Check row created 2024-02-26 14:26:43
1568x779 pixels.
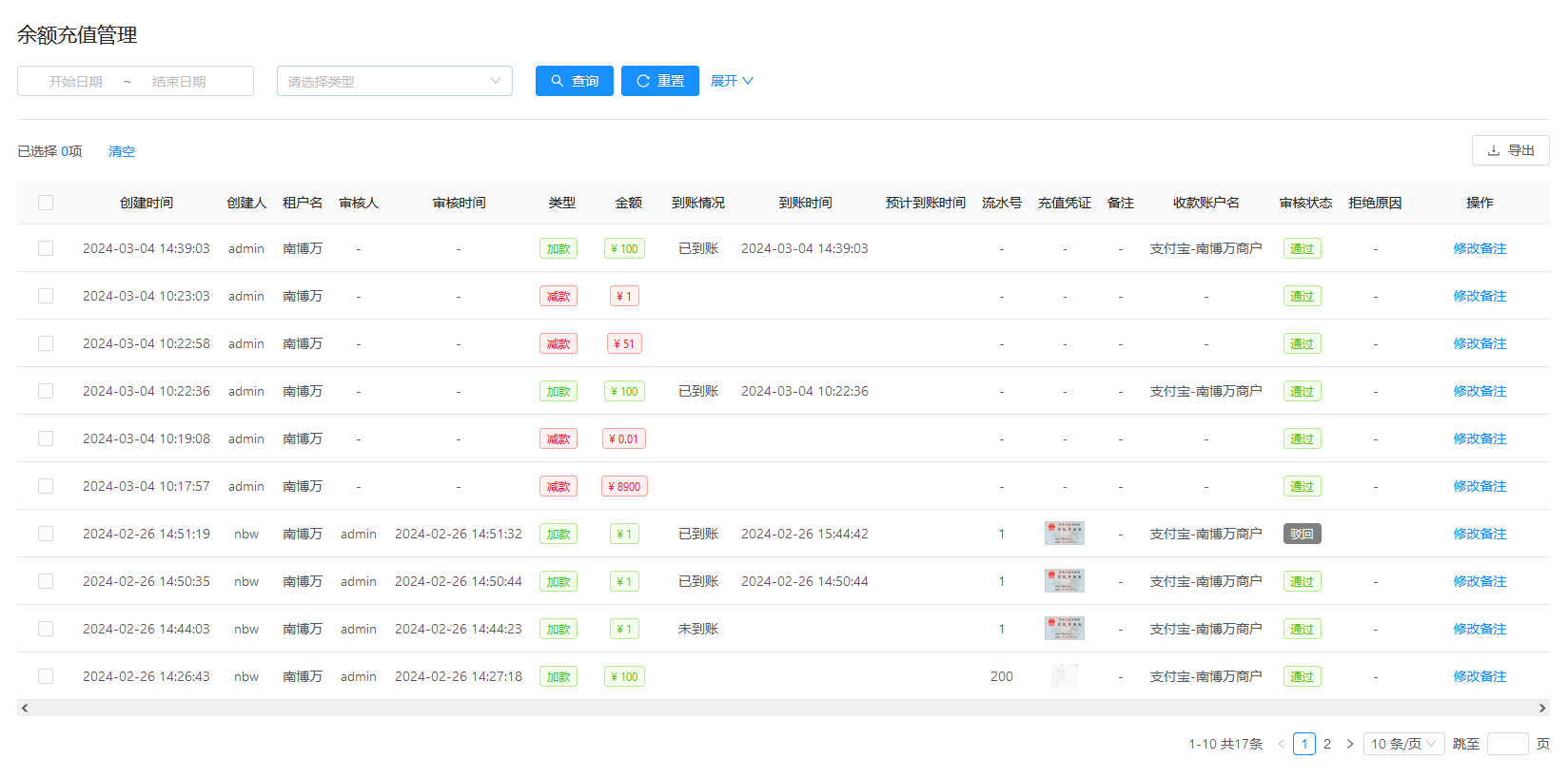click(46, 676)
